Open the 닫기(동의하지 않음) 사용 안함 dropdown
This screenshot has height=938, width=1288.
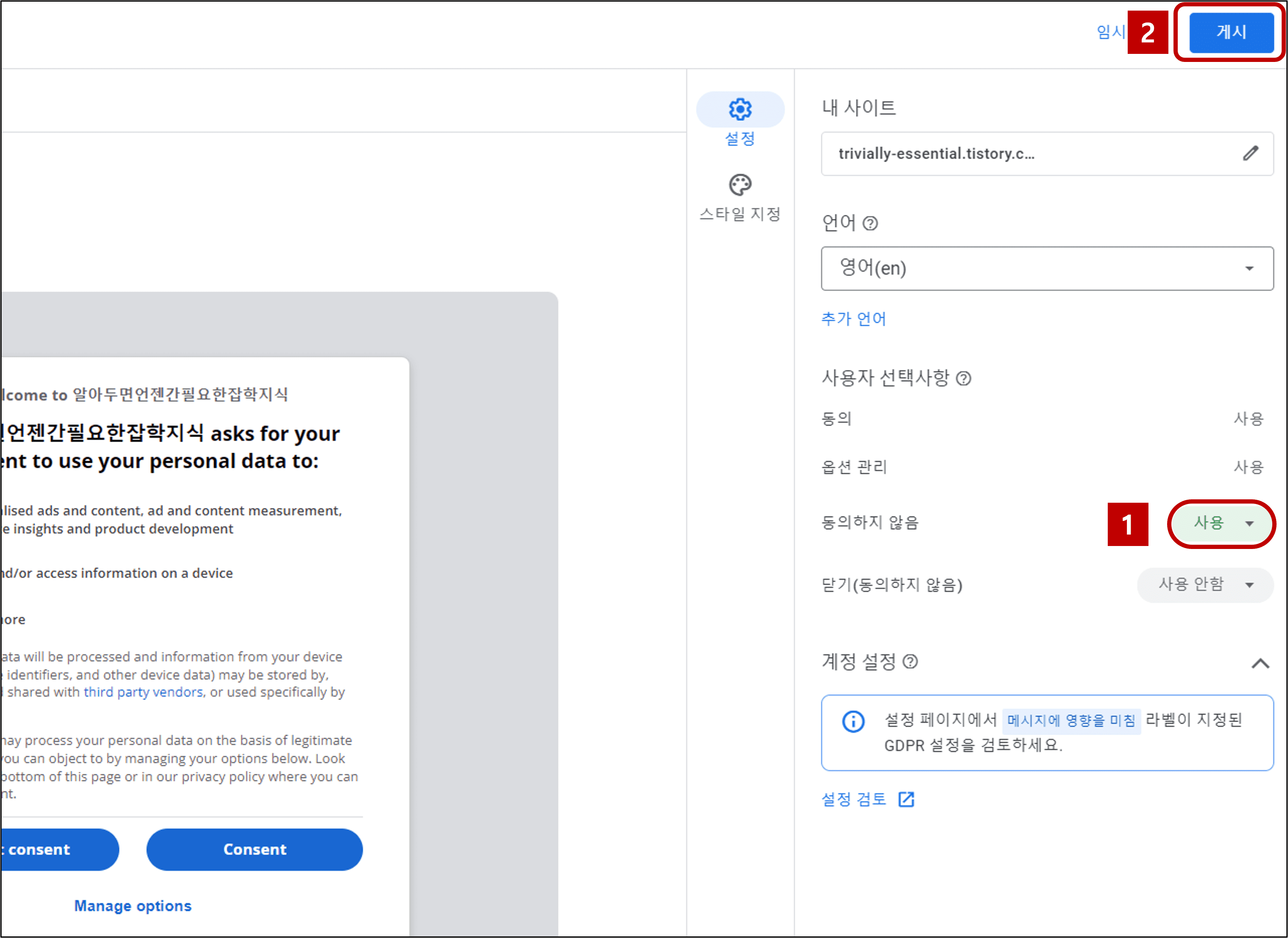1204,585
